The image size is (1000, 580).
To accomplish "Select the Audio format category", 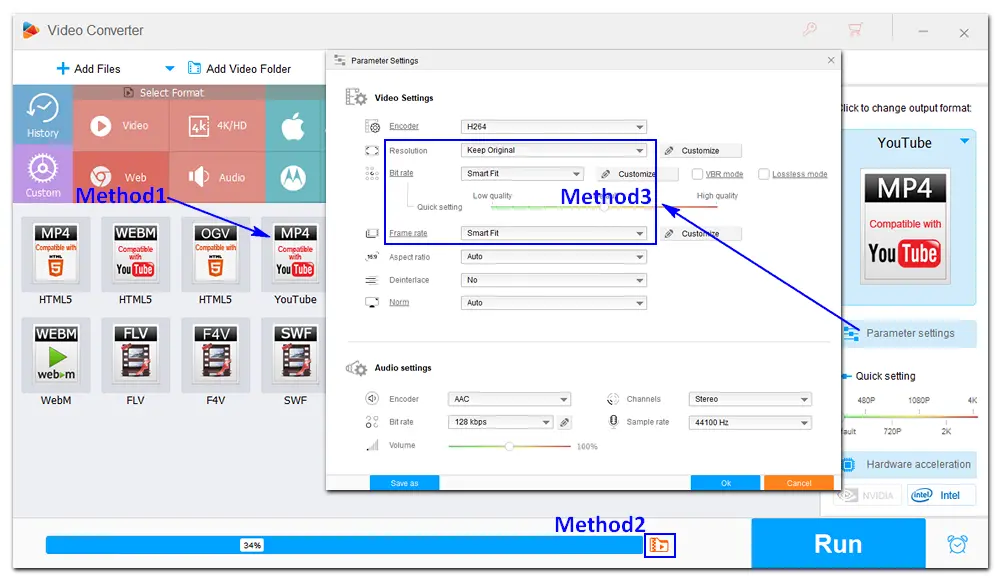I will click(217, 177).
